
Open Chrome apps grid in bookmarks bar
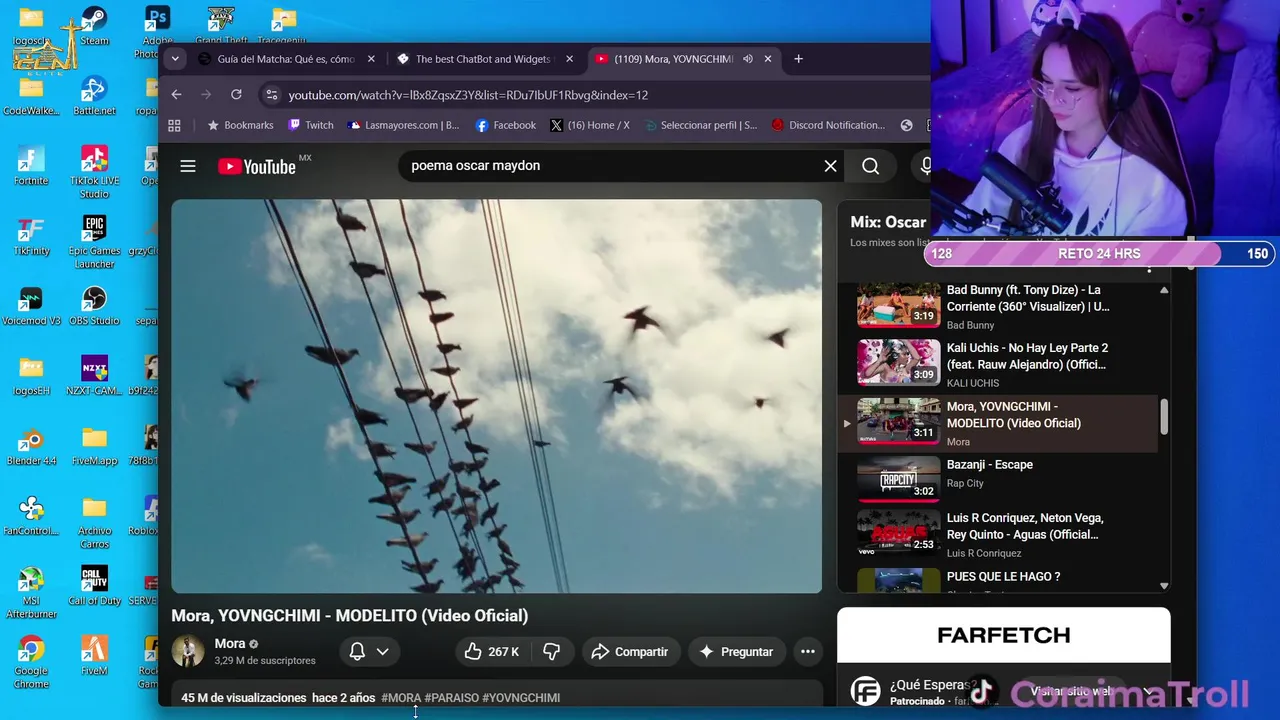point(174,125)
